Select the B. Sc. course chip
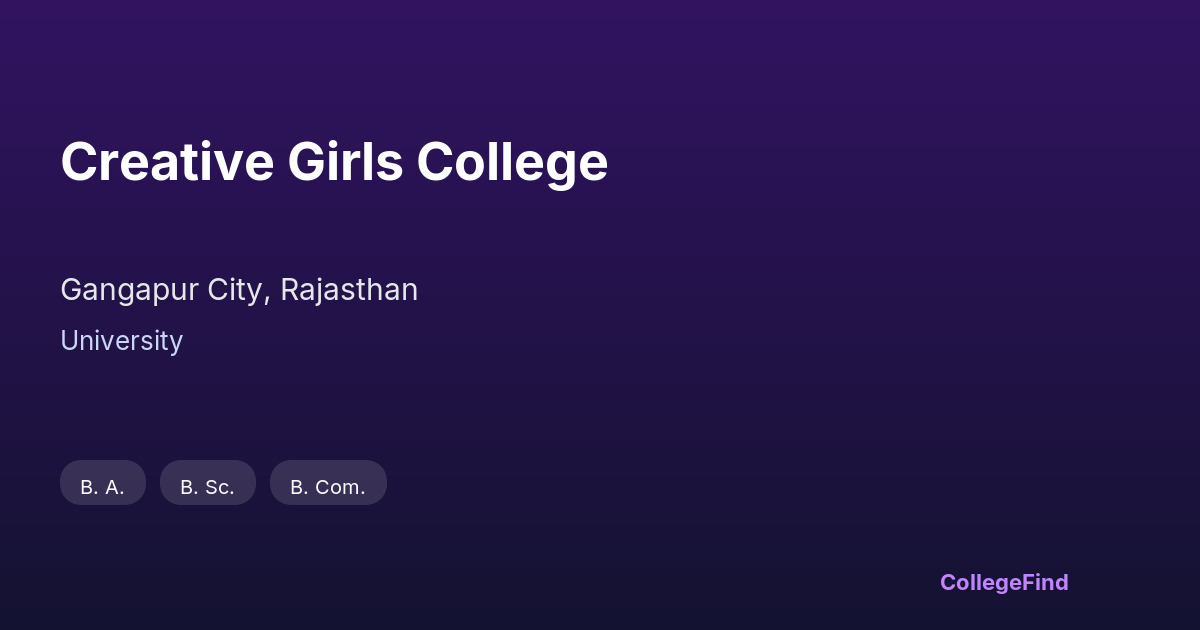Viewport: 1200px width, 630px height. coord(208,484)
